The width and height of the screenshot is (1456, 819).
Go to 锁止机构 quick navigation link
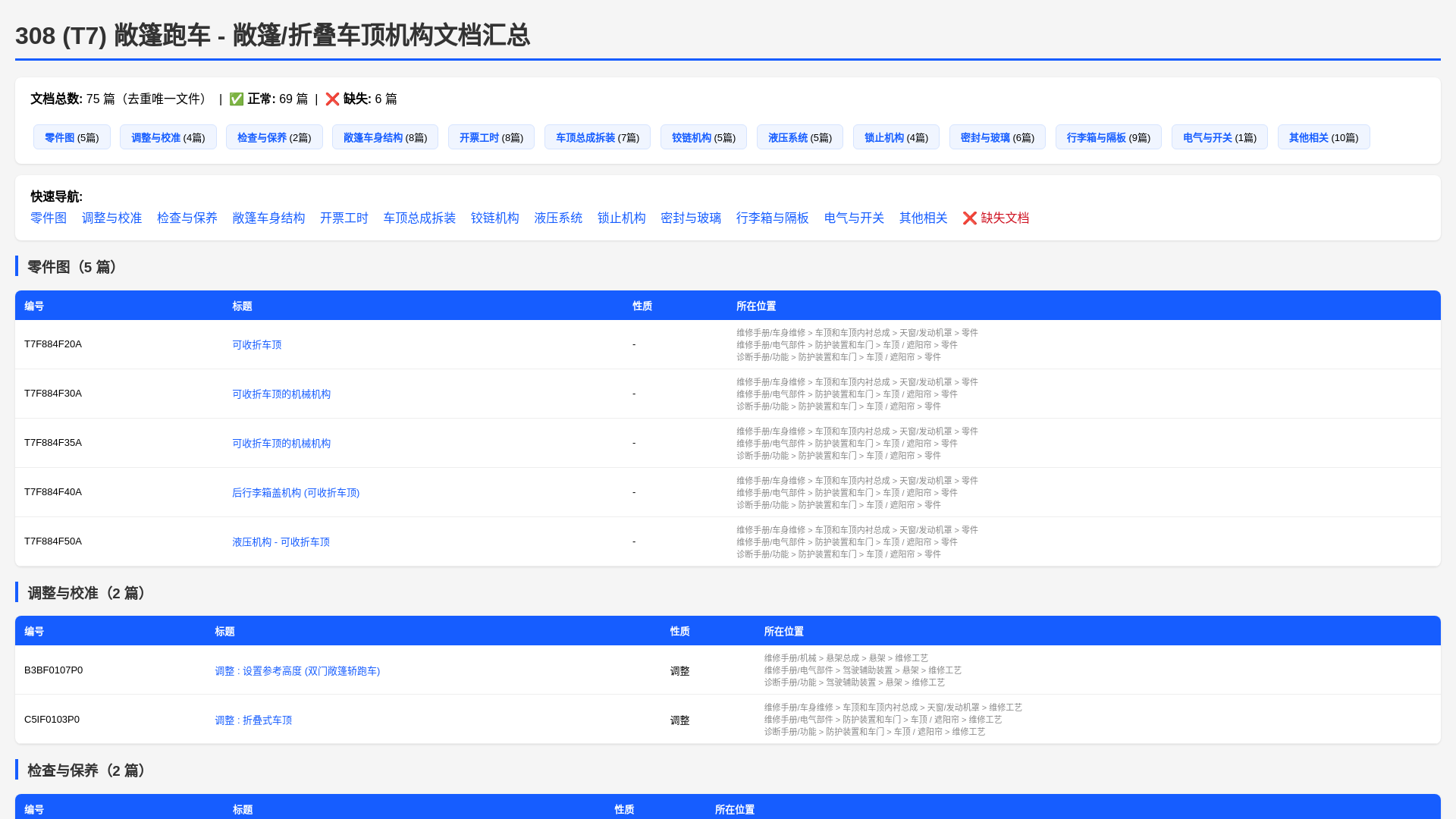coord(622,218)
